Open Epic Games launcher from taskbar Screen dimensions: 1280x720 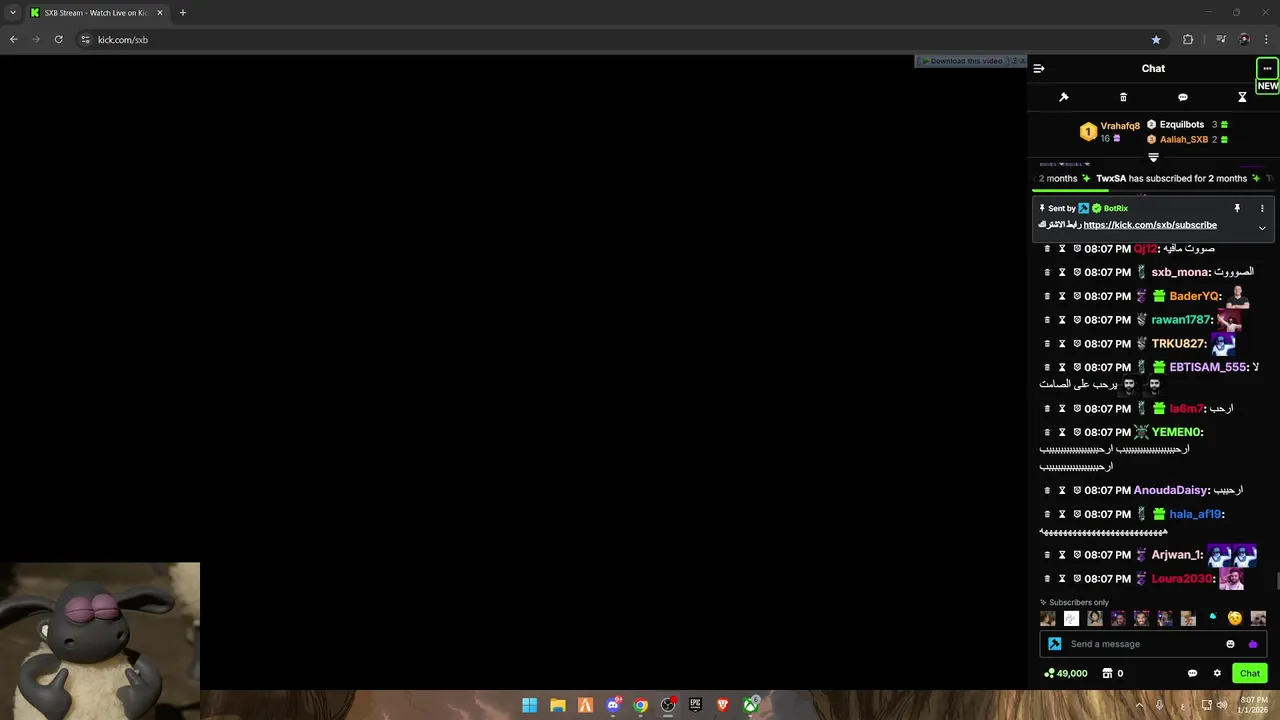(x=695, y=705)
